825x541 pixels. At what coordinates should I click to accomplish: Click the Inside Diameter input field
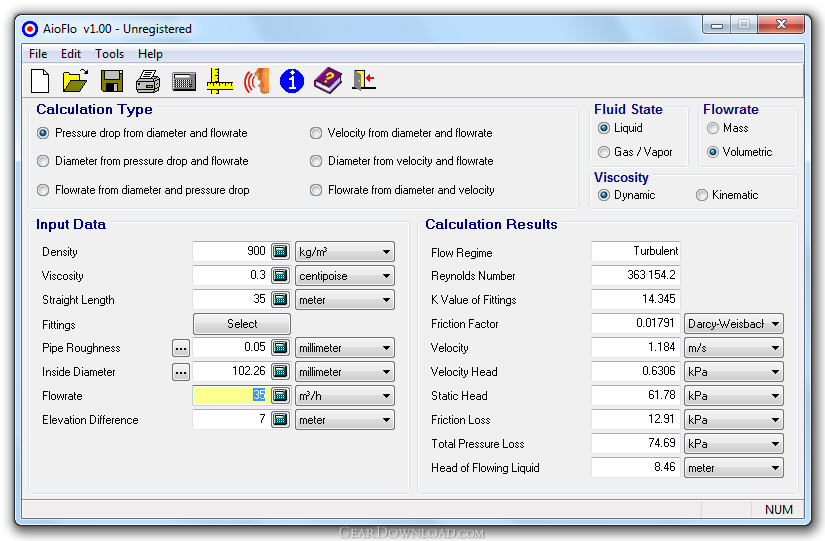pos(231,372)
